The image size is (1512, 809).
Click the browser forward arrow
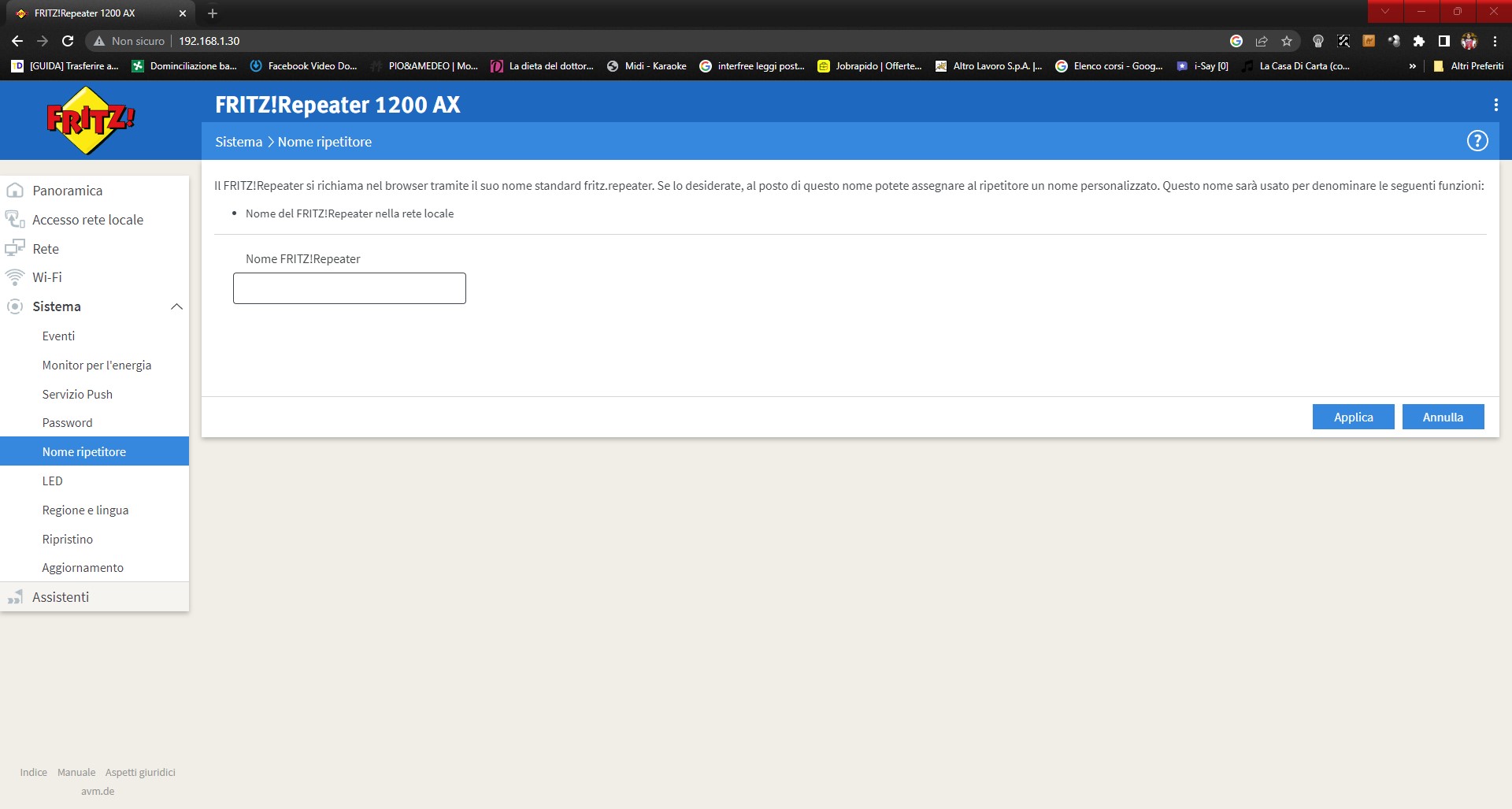(x=43, y=41)
